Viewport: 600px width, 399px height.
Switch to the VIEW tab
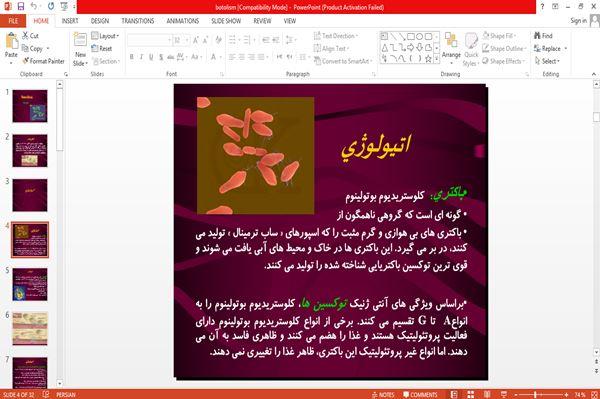(x=290, y=21)
